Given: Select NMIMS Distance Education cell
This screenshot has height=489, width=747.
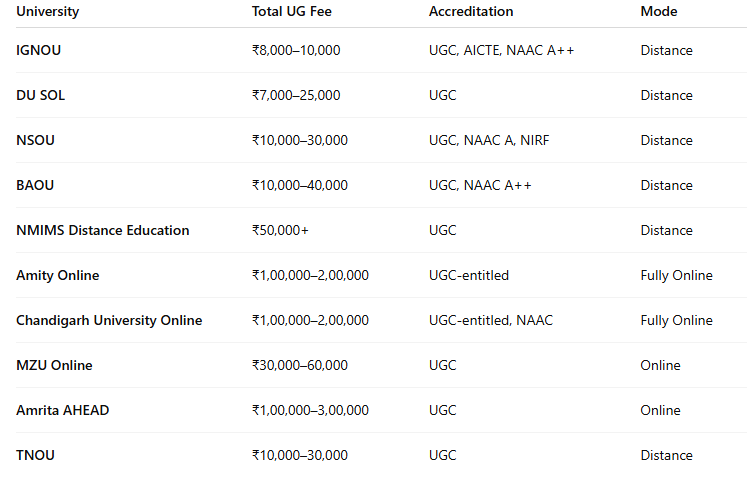Looking at the screenshot, I should click(x=103, y=230).
